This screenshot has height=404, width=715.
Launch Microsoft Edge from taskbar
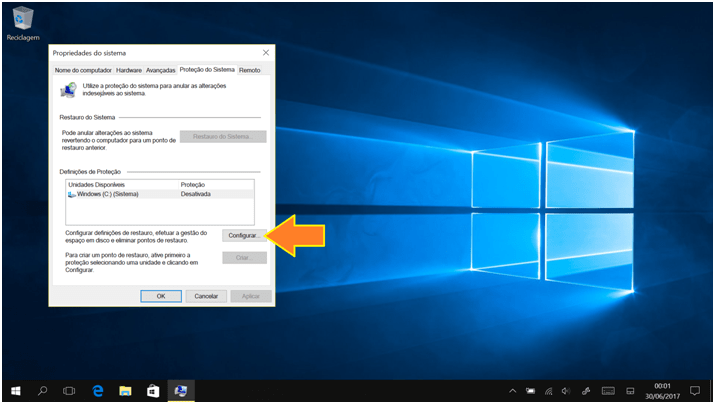tap(98, 390)
